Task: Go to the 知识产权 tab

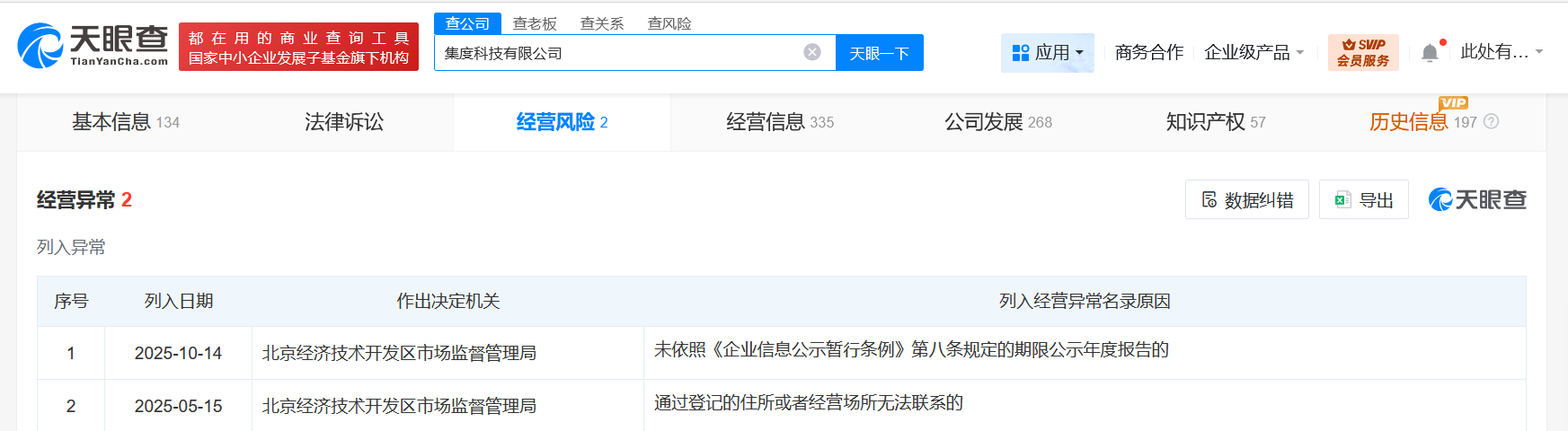Action: pyautogui.click(x=1215, y=122)
